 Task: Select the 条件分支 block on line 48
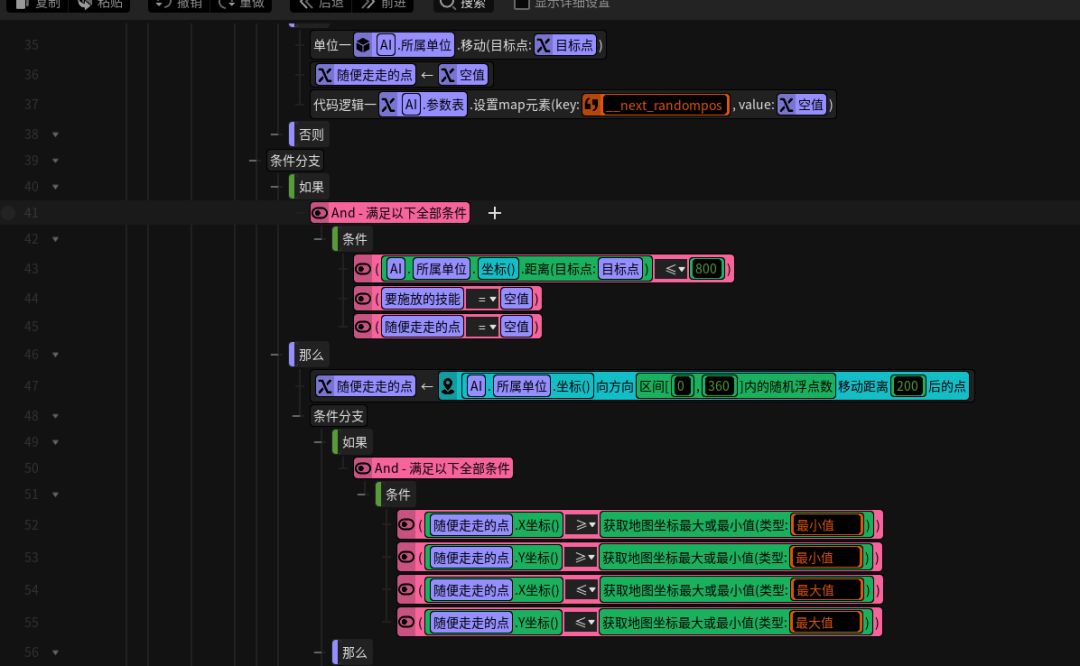click(338, 416)
